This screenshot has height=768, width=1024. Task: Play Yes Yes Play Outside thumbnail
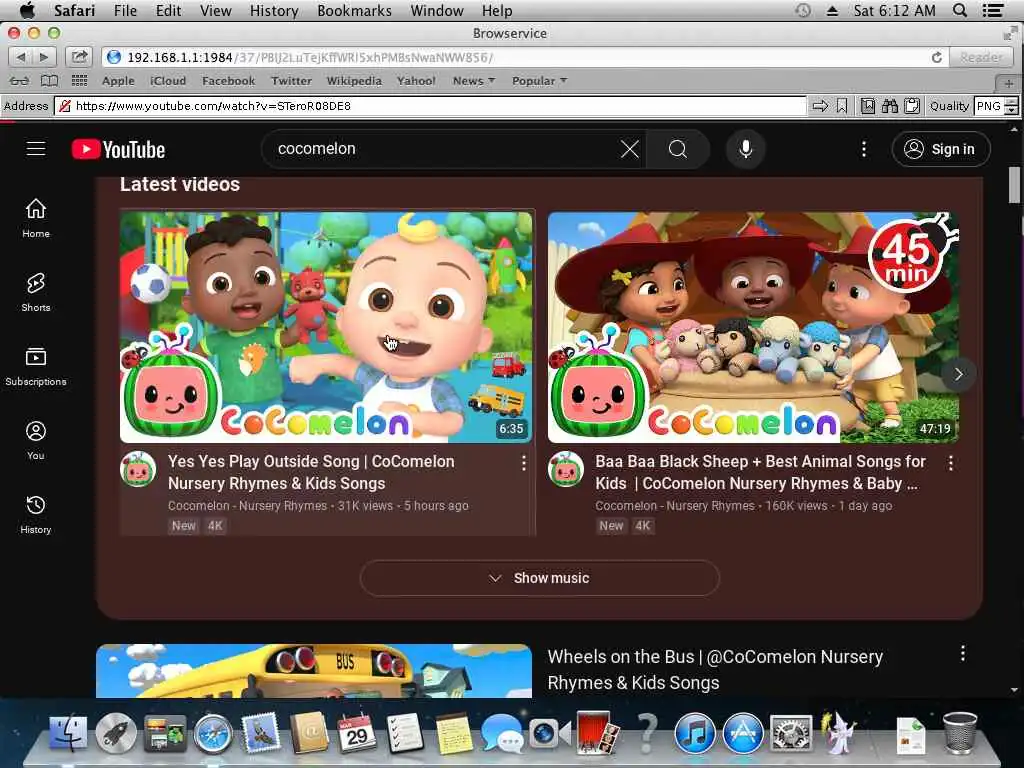[x=327, y=327]
